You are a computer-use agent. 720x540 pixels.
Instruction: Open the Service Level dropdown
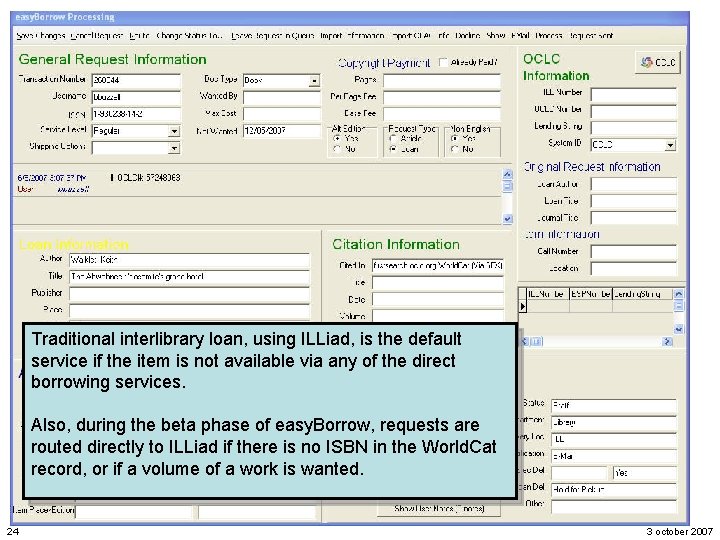pyautogui.click(x=174, y=131)
